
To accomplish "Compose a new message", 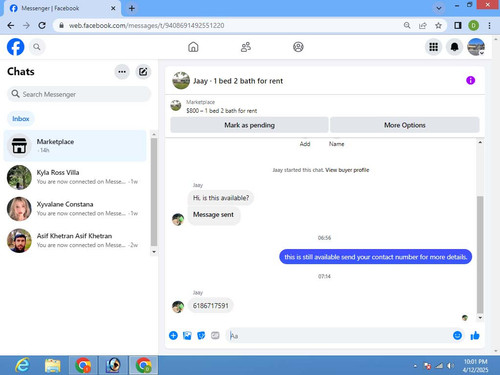I will tap(143, 72).
